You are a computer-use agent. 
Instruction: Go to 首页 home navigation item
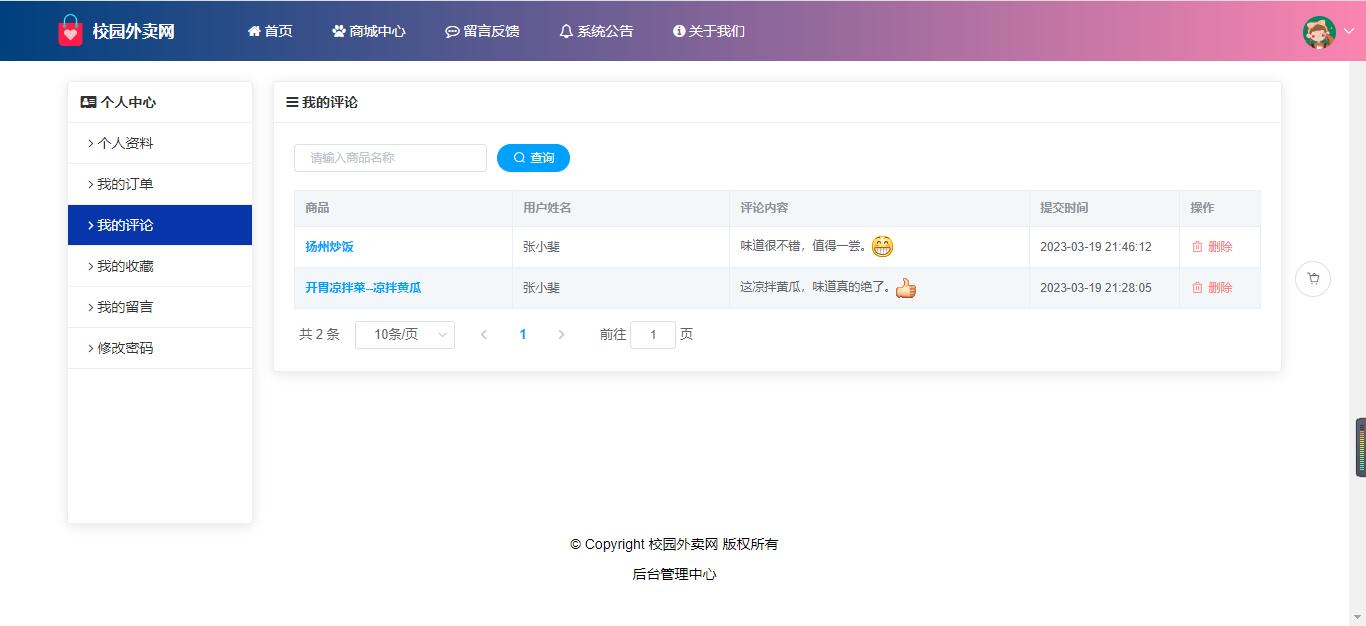coord(270,31)
